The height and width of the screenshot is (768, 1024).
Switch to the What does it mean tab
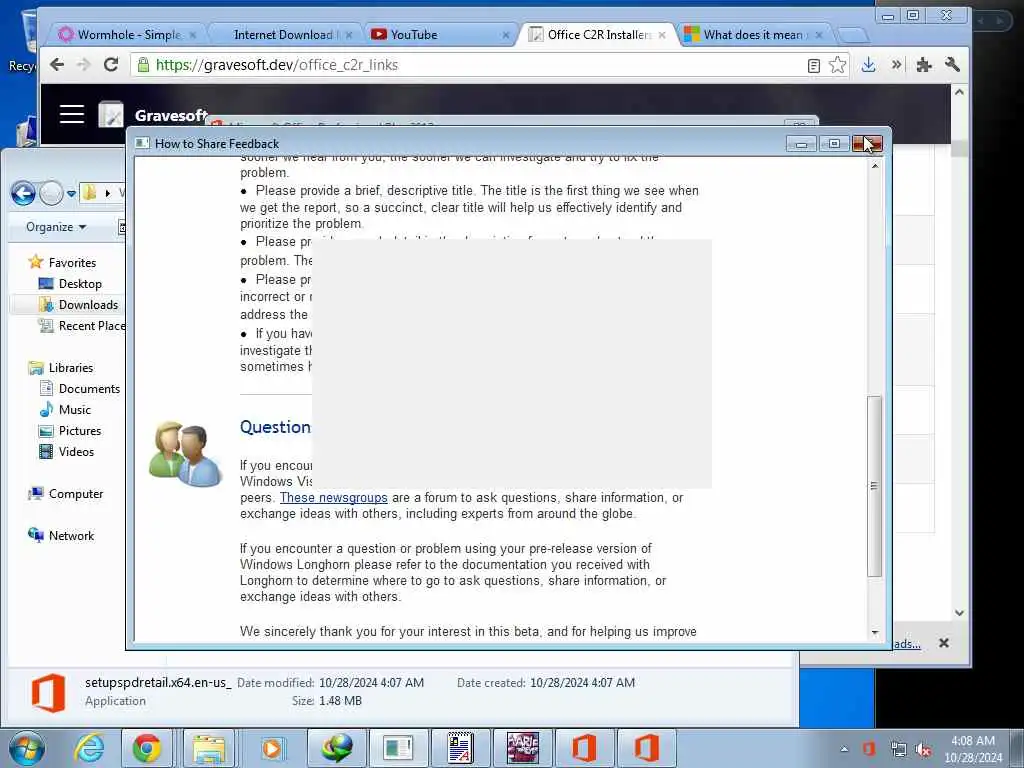[x=752, y=35]
